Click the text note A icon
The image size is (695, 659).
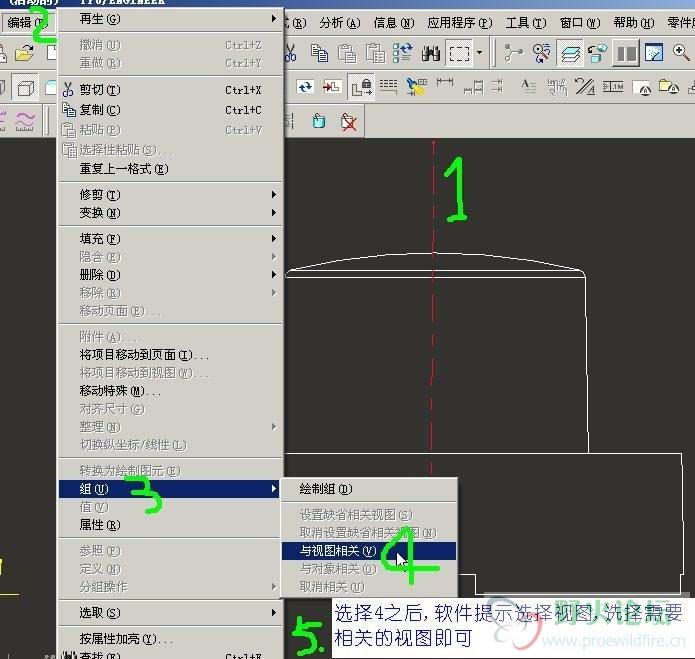click(528, 86)
